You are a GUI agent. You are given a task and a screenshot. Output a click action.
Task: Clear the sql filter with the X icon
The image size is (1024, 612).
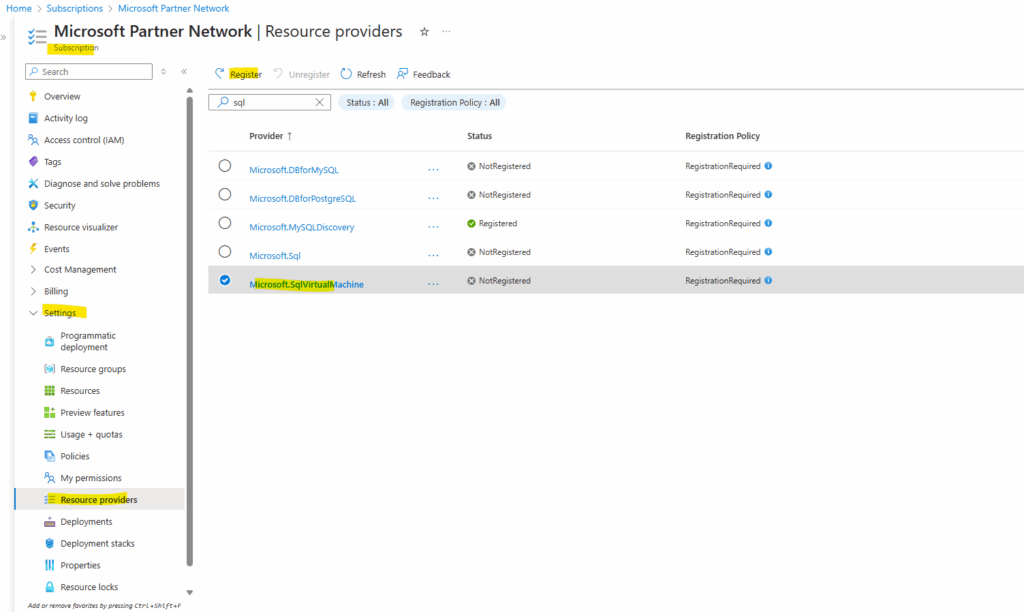click(x=319, y=102)
